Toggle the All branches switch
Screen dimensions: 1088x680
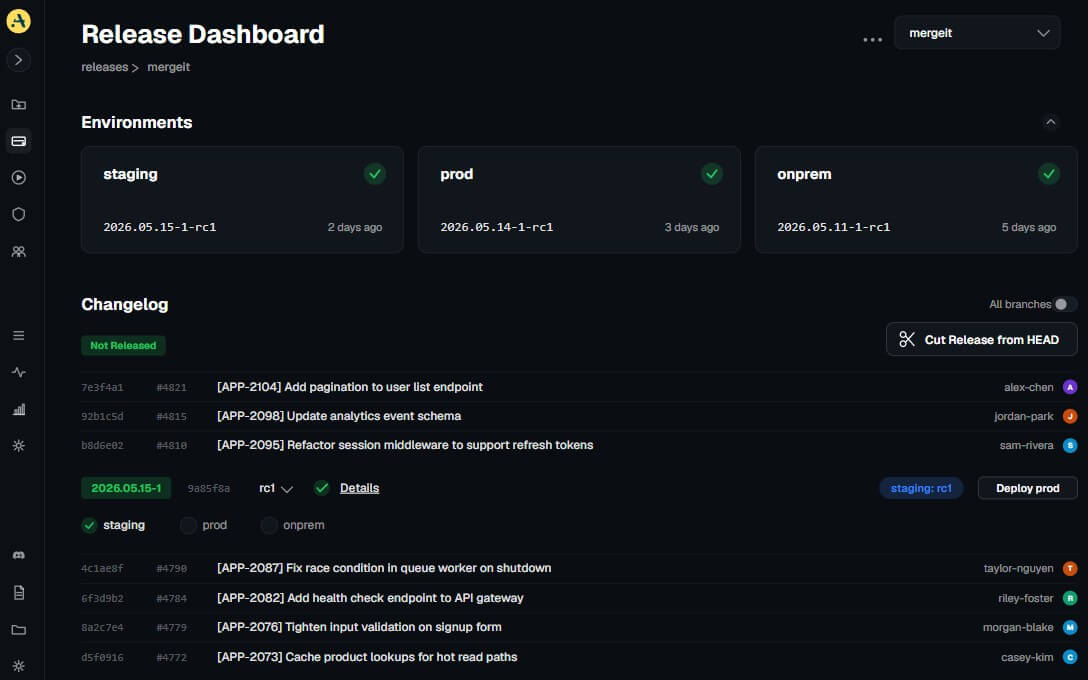coord(1065,304)
